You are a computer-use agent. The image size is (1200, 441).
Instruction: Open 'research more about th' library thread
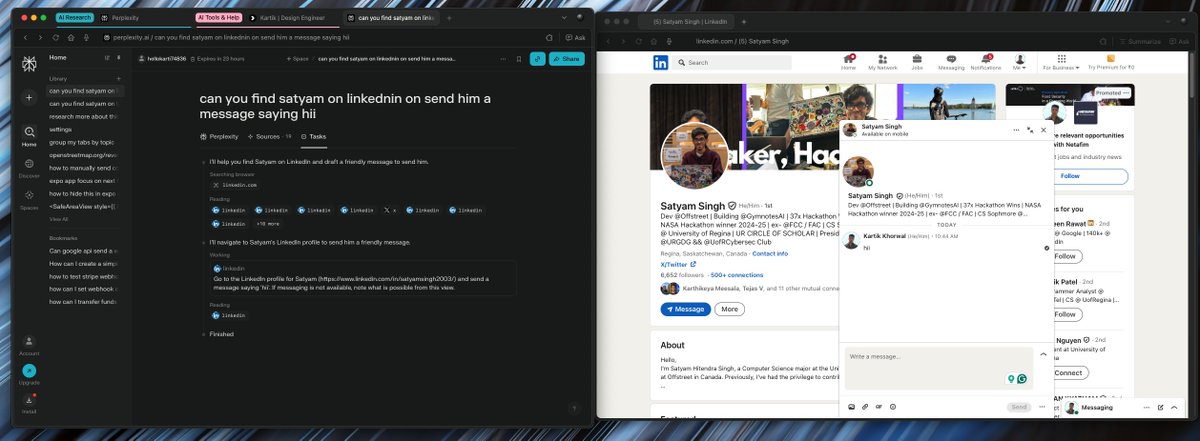[x=82, y=116]
